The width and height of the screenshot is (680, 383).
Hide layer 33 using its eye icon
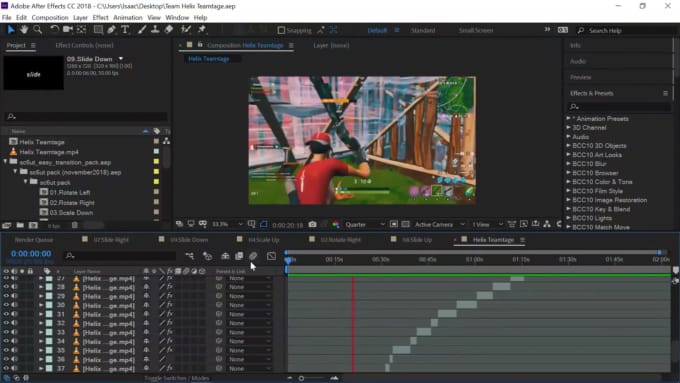6,332
